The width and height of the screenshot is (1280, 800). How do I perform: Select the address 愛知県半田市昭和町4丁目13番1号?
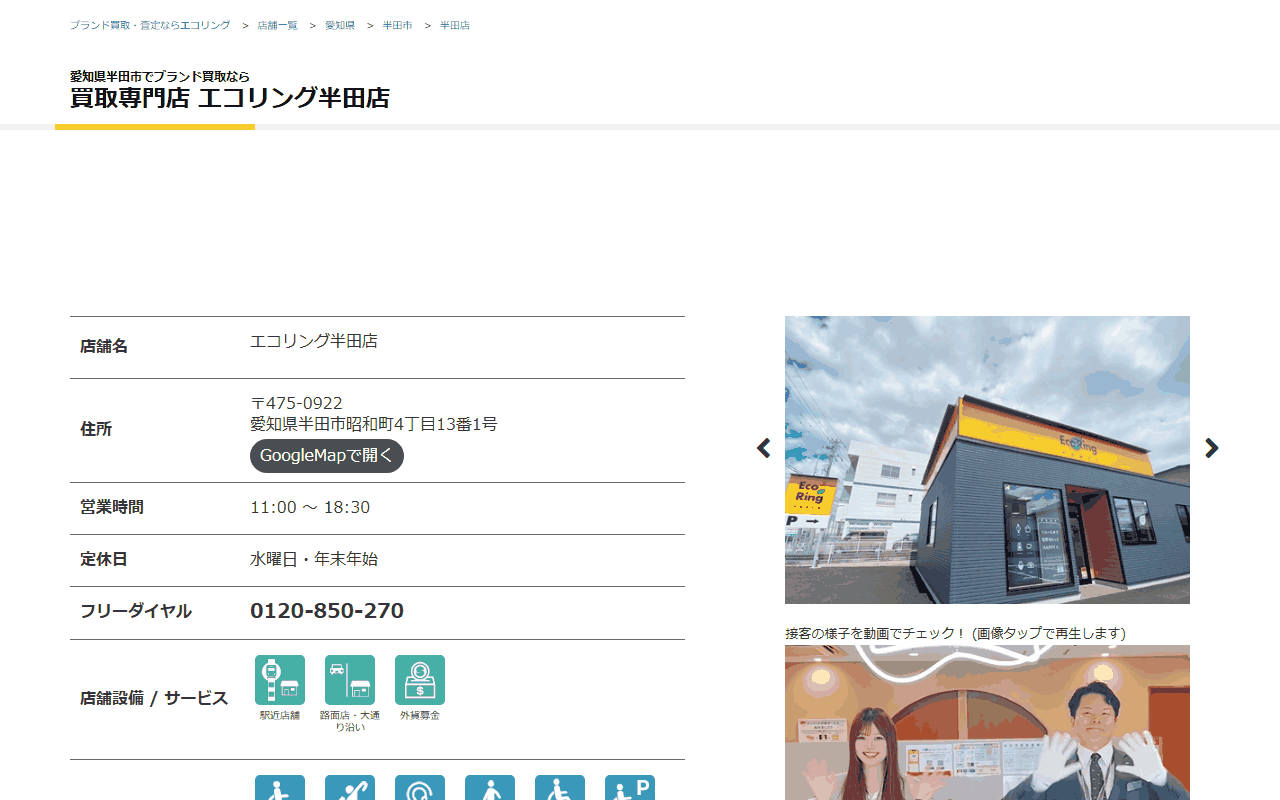click(373, 424)
